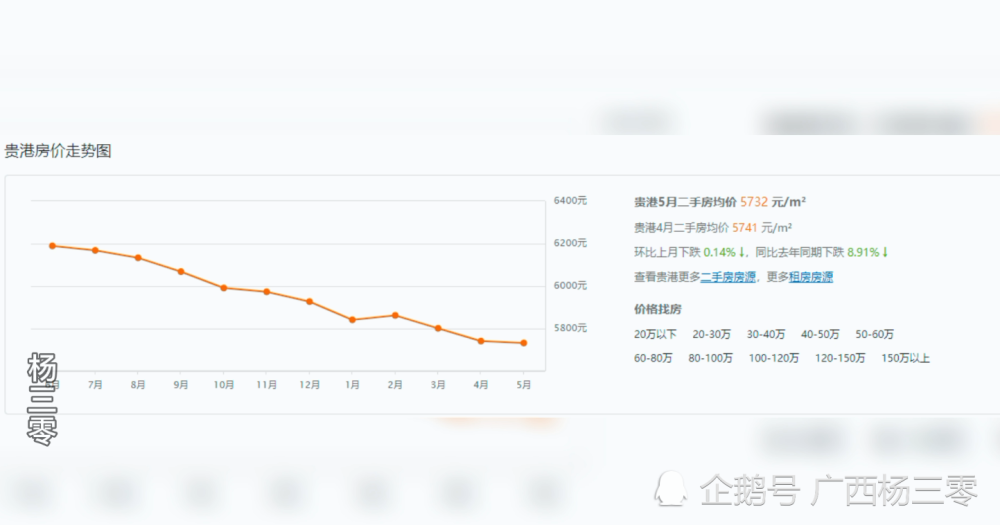Choose the 30-40万 price range

point(766,334)
